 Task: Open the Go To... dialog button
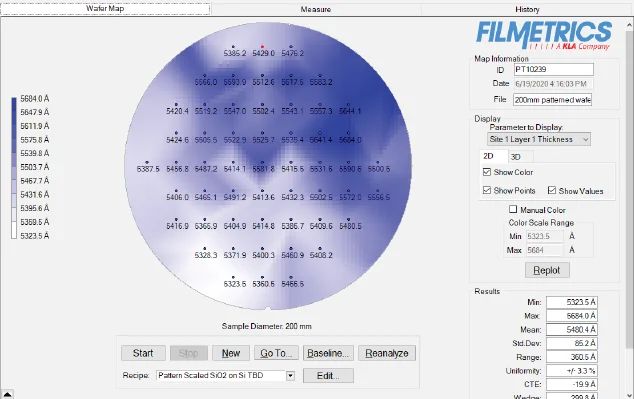[277, 353]
